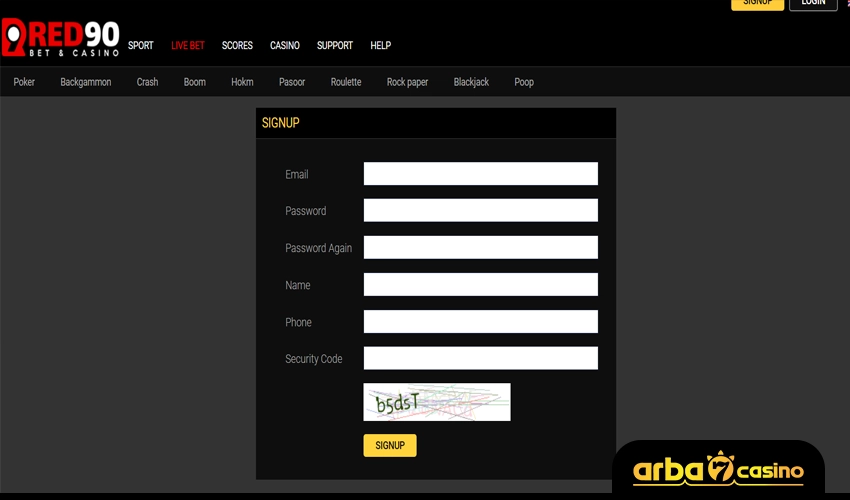Click into the Password Again field

click(480, 248)
